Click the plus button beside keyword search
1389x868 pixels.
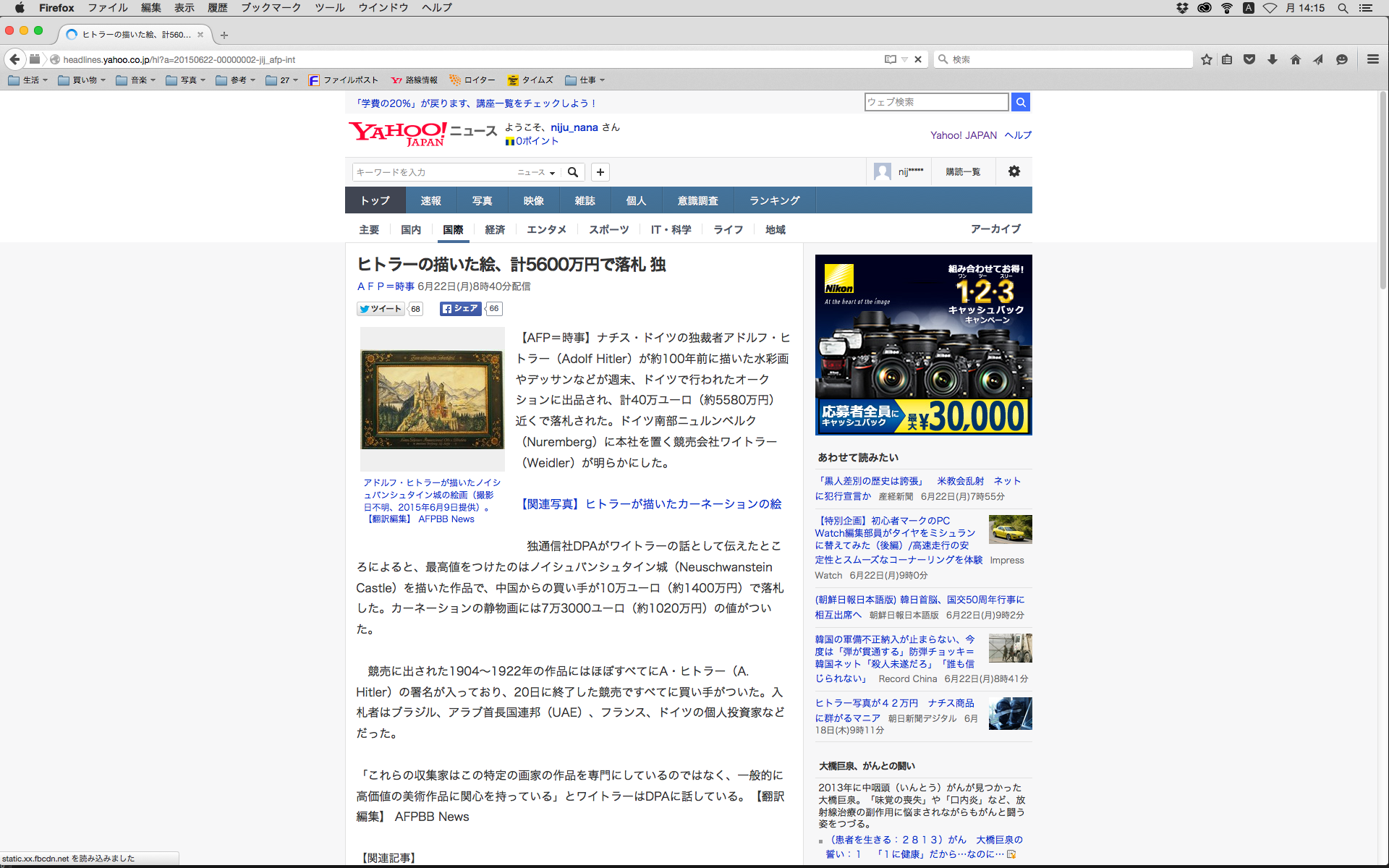[600, 172]
